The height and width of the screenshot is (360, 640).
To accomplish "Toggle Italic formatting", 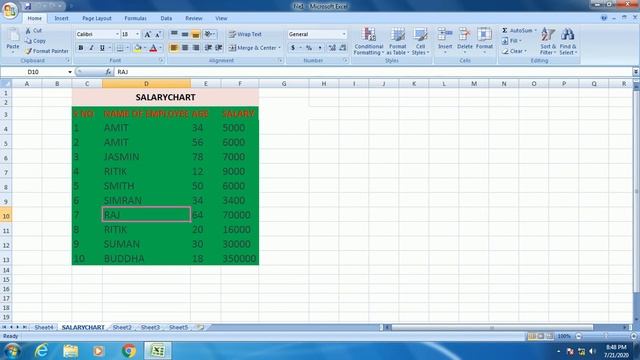I will pos(91,48).
